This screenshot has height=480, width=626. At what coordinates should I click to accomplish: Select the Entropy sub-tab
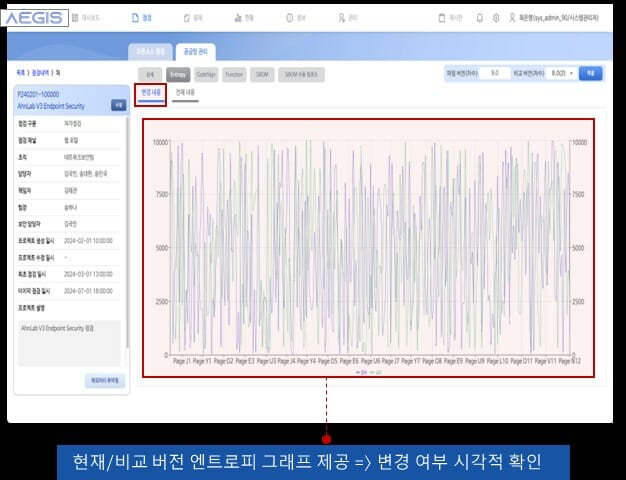coord(177,73)
